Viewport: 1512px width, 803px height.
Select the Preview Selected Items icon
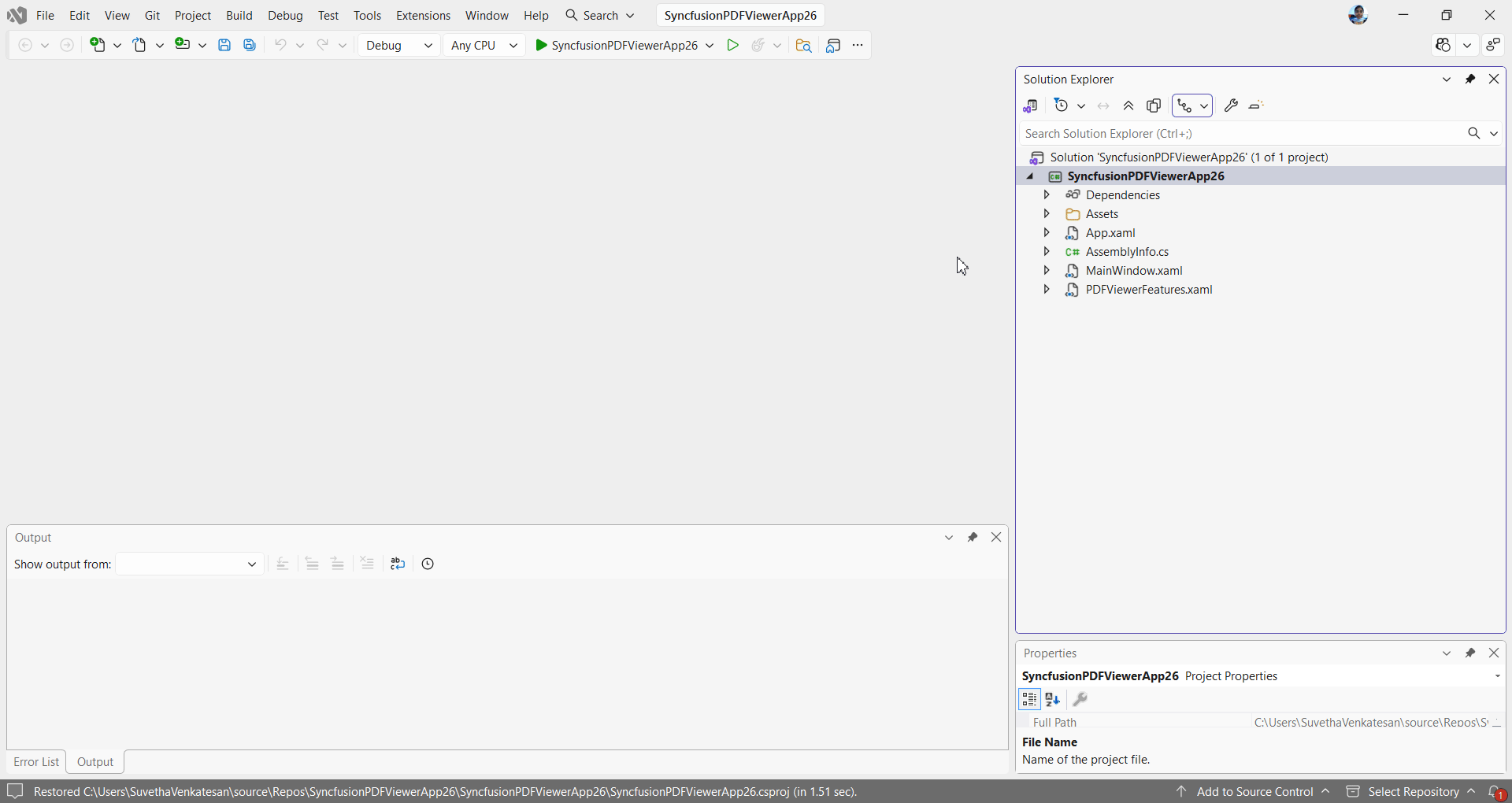coord(1154,105)
